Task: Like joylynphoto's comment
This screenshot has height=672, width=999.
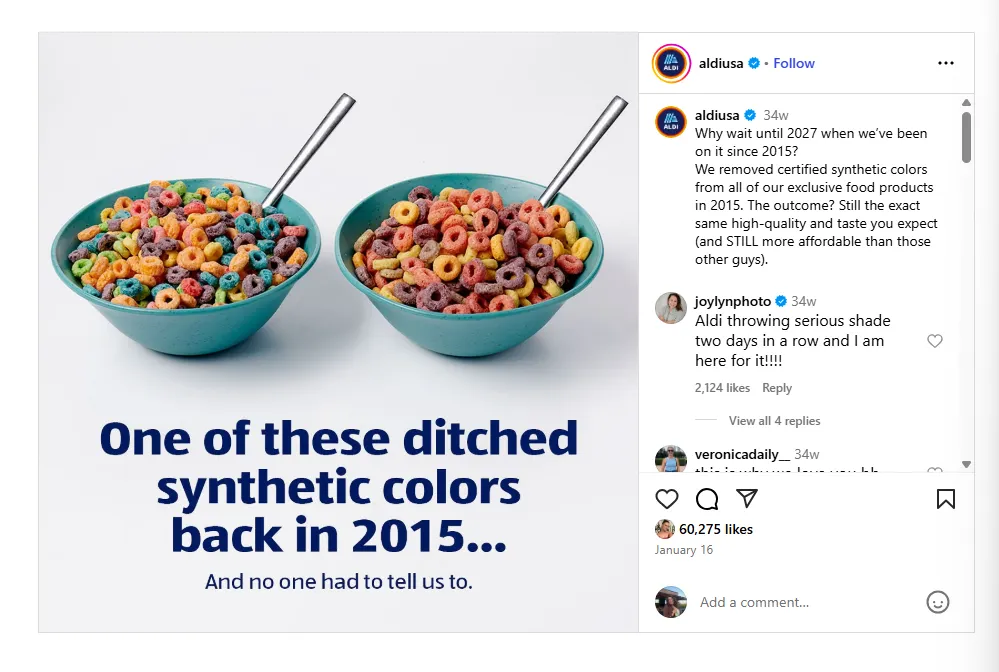Action: [x=935, y=341]
